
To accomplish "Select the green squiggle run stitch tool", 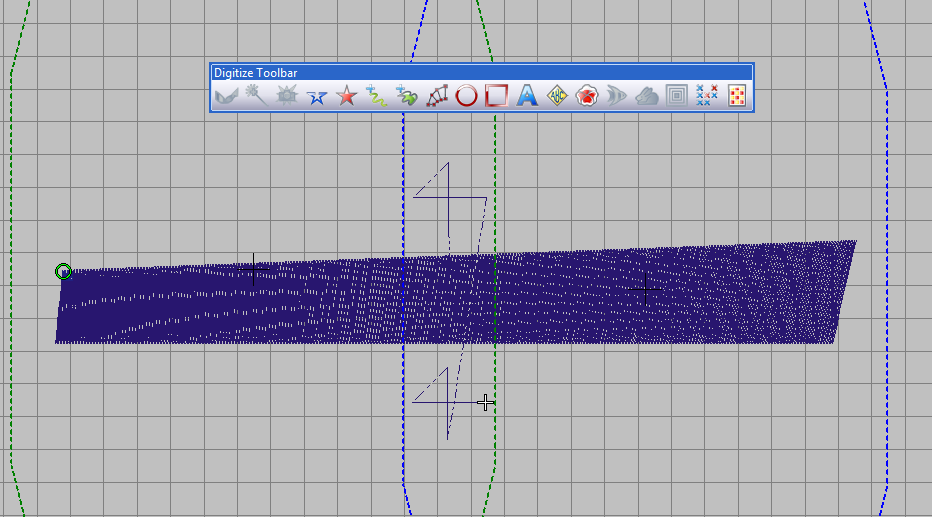I will 376,95.
